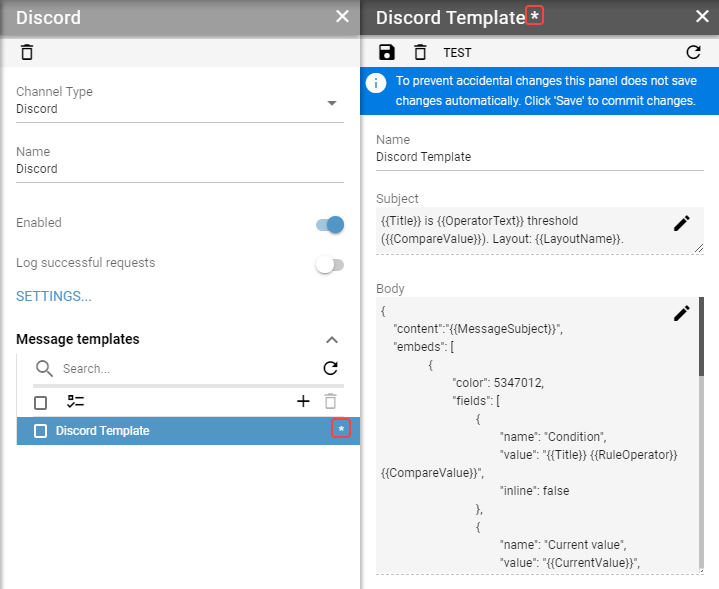Viewport: 719px width, 589px height.
Task: Click the template search field
Action: coord(180,369)
